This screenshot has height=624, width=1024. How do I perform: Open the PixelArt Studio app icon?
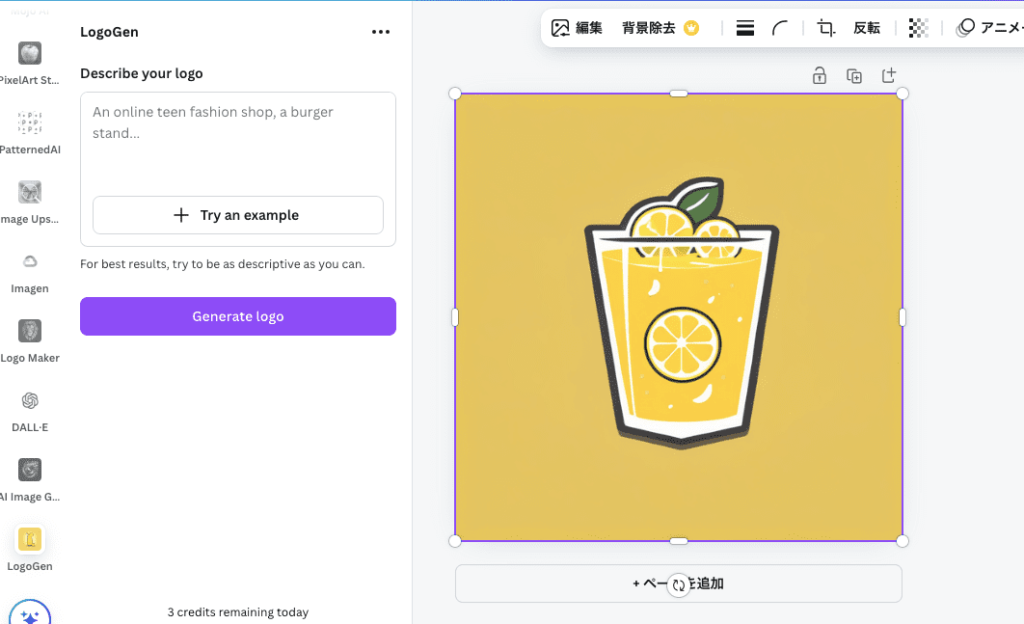[x=29, y=53]
